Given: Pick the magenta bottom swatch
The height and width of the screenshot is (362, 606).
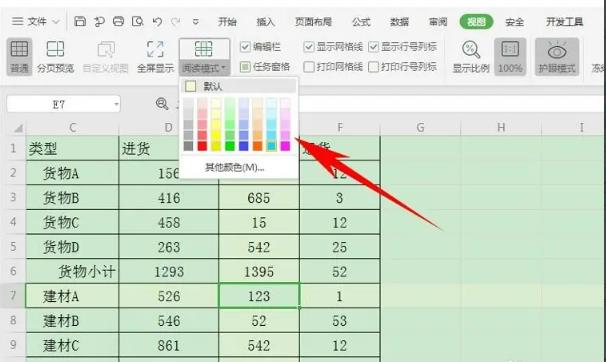Looking at the screenshot, I should pyautogui.click(x=285, y=146).
